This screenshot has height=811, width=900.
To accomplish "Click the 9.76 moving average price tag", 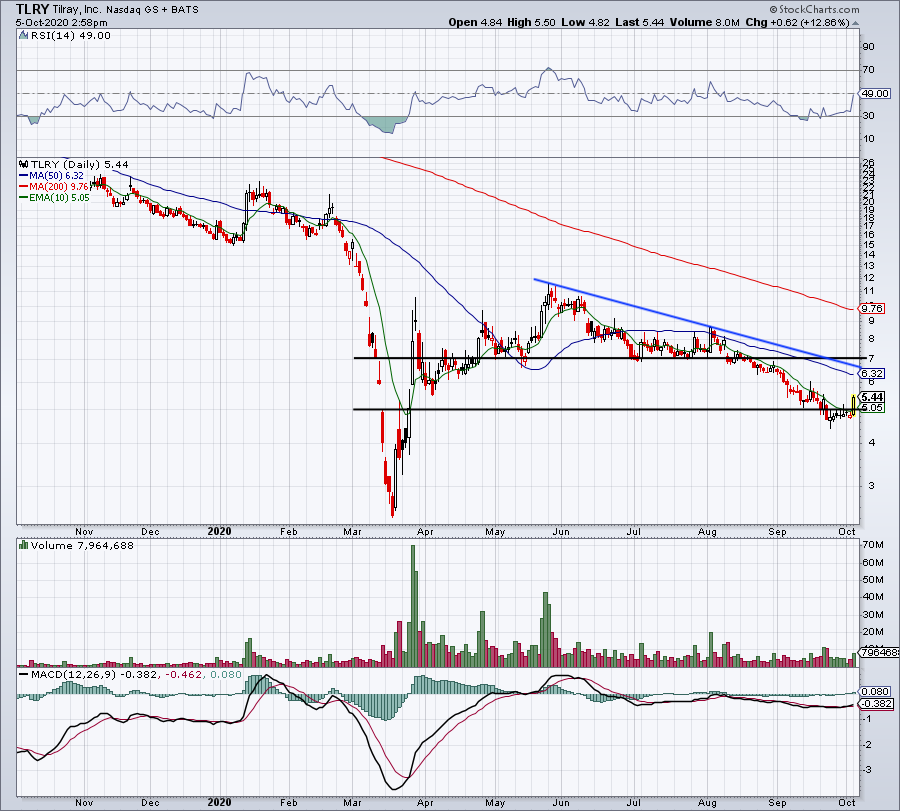I will 871,309.
